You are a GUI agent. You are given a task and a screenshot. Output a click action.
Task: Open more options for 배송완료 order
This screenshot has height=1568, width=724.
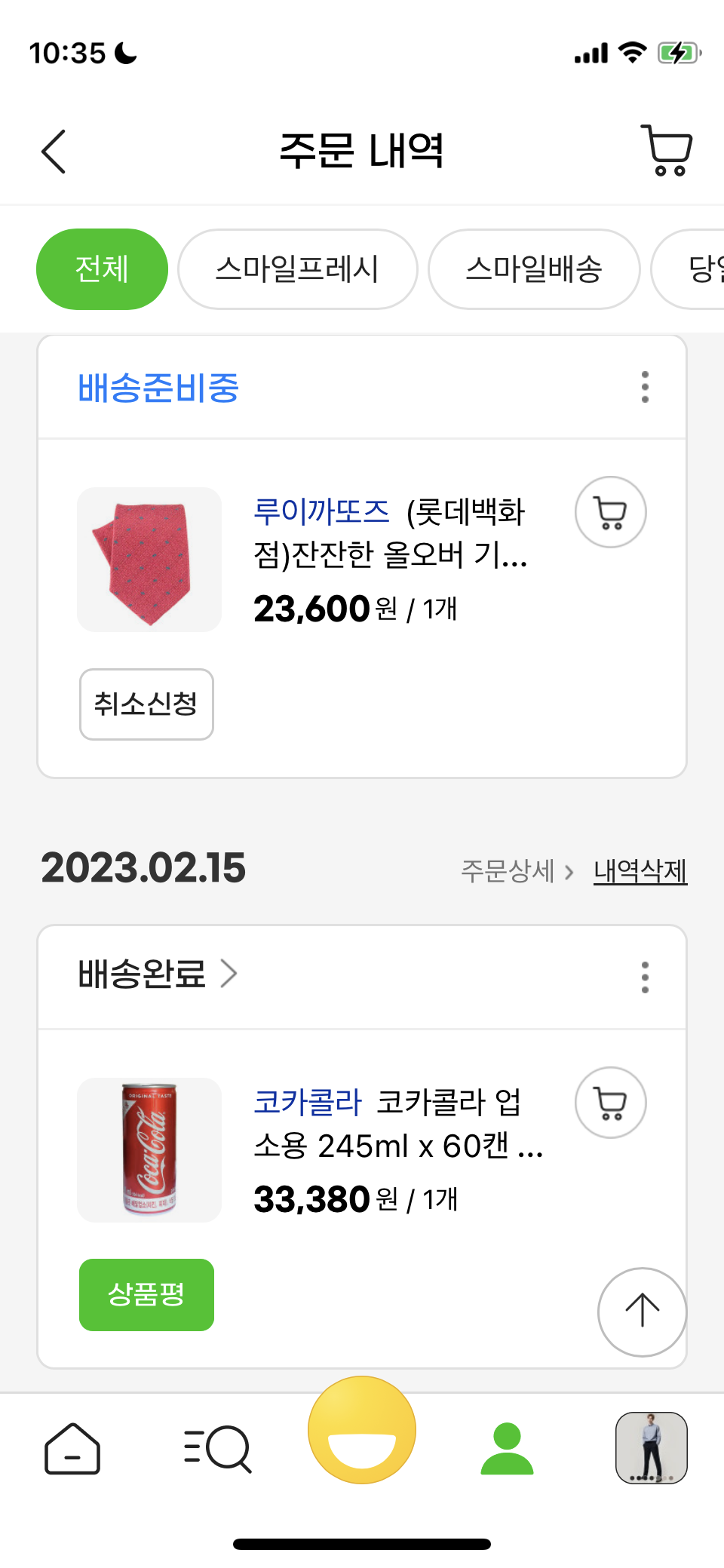[645, 977]
